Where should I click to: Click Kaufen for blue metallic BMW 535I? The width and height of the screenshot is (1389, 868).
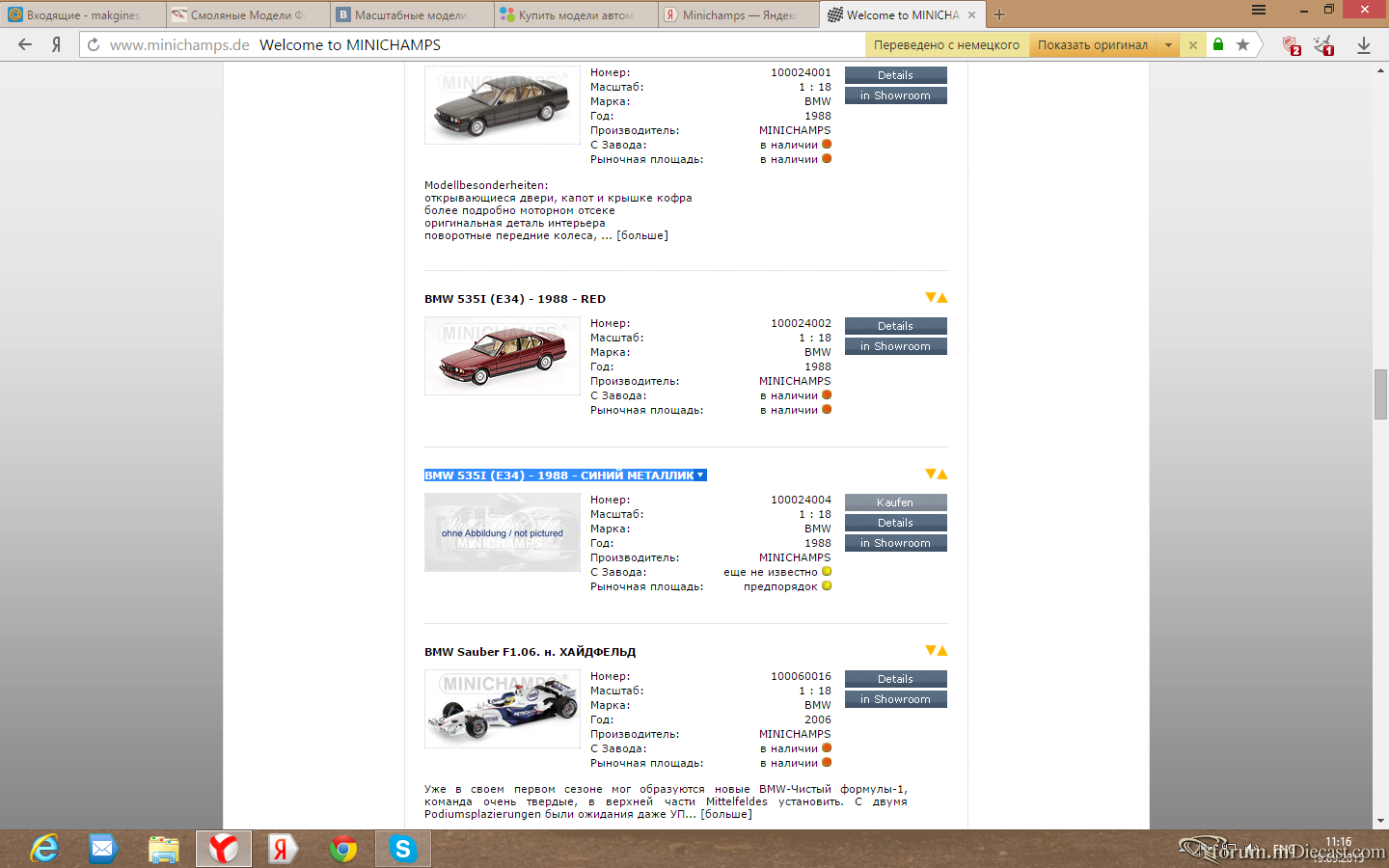[895, 502]
